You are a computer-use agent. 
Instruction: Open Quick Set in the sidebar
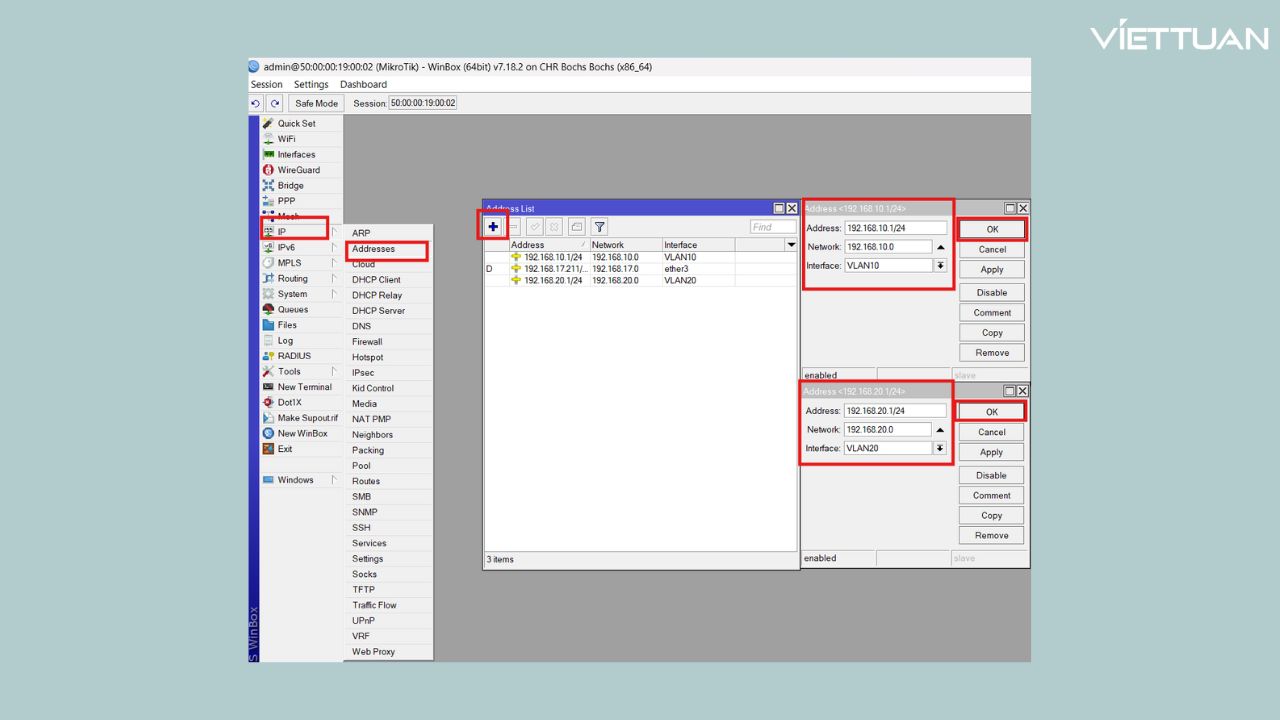(296, 124)
